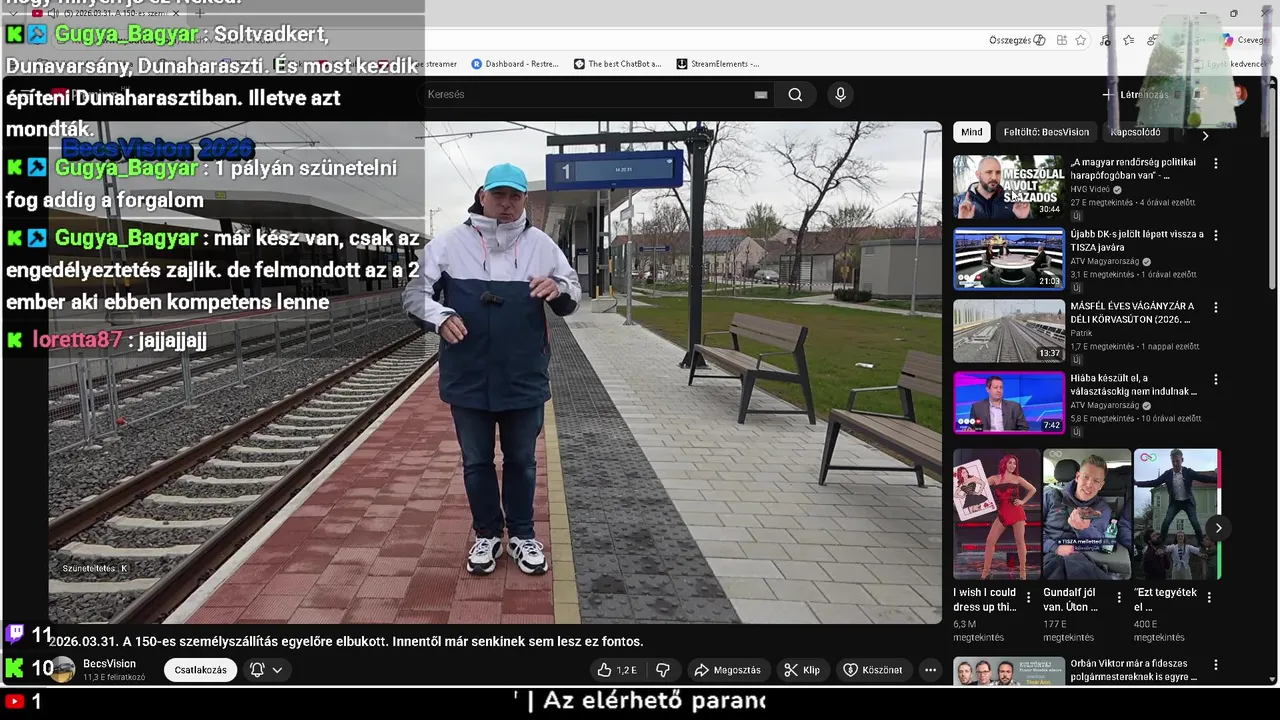
Task: Open the 'Ezt tegyétek el' Short
Action: 1177,514
